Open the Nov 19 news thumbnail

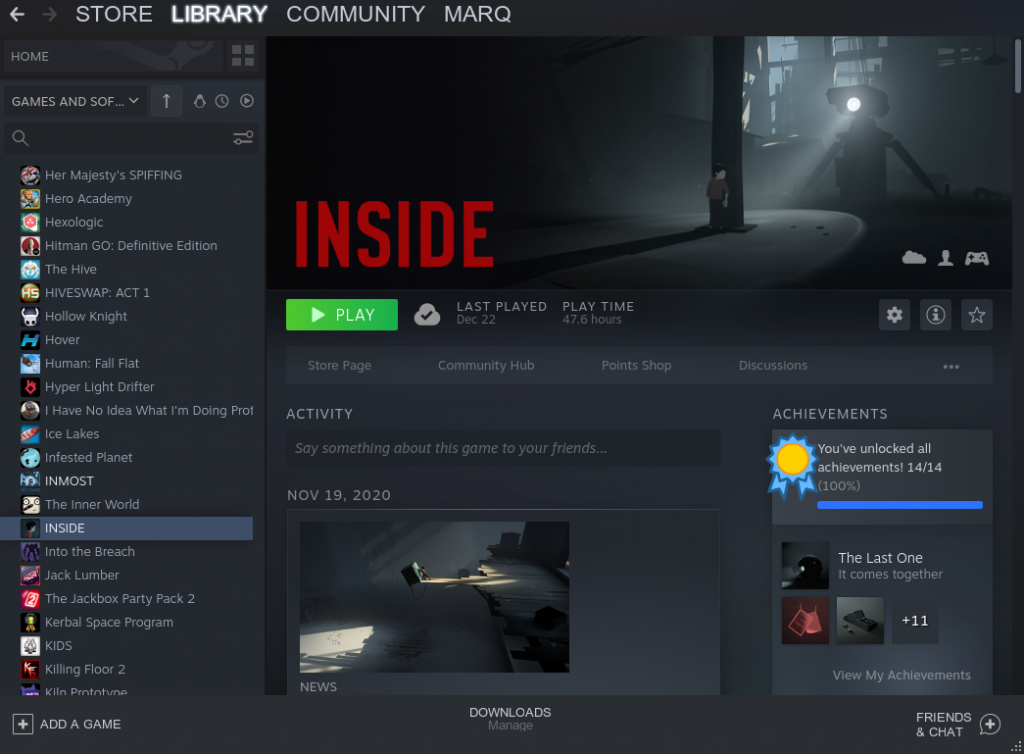(x=434, y=597)
